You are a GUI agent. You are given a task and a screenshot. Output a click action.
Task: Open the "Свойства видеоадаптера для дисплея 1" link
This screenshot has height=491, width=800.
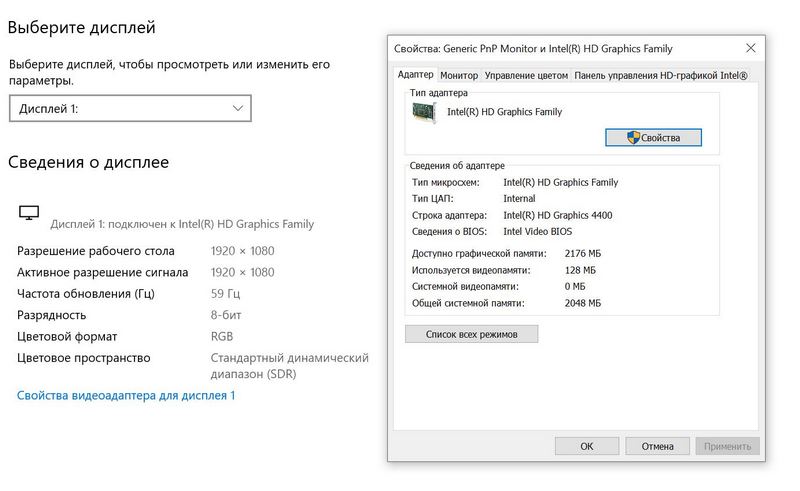pyautogui.click(x=126, y=396)
